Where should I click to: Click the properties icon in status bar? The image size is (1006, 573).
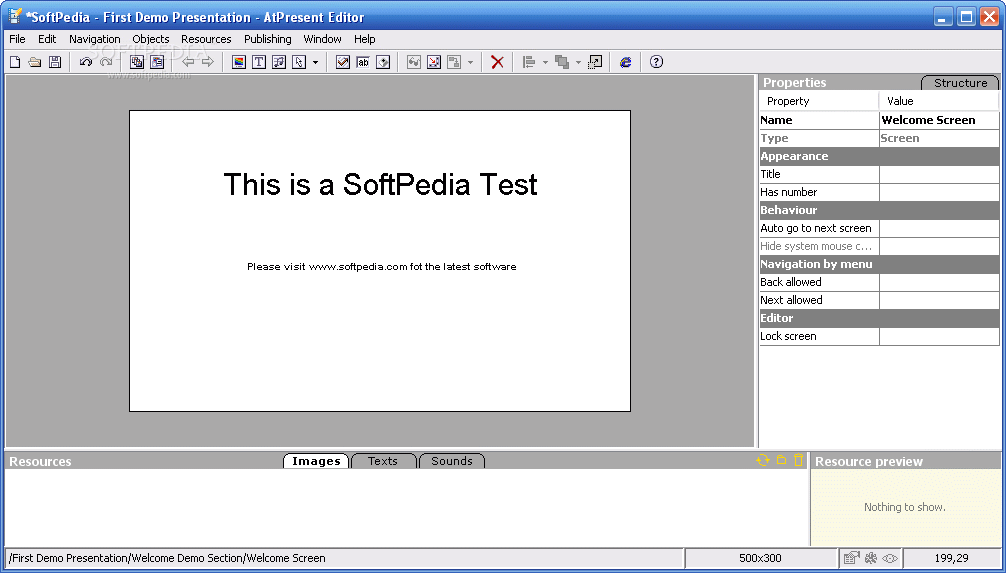click(852, 558)
